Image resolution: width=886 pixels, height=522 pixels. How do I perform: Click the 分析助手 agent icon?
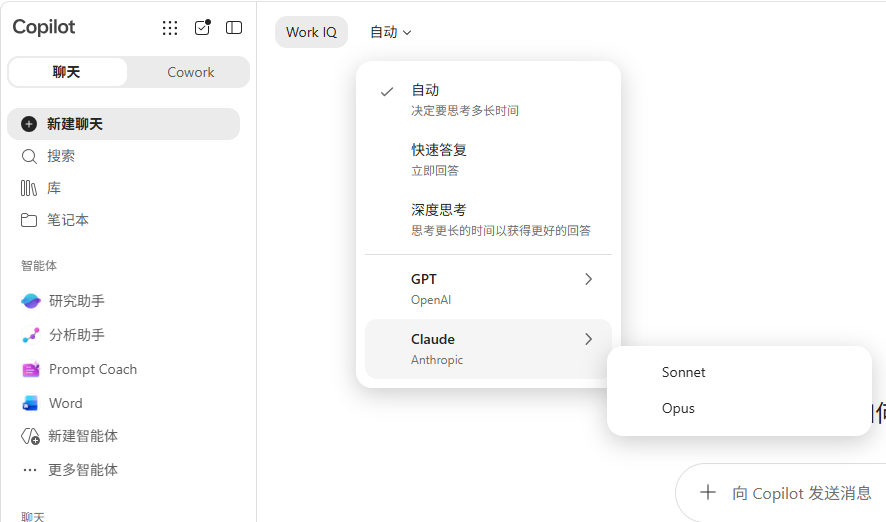coord(31,335)
